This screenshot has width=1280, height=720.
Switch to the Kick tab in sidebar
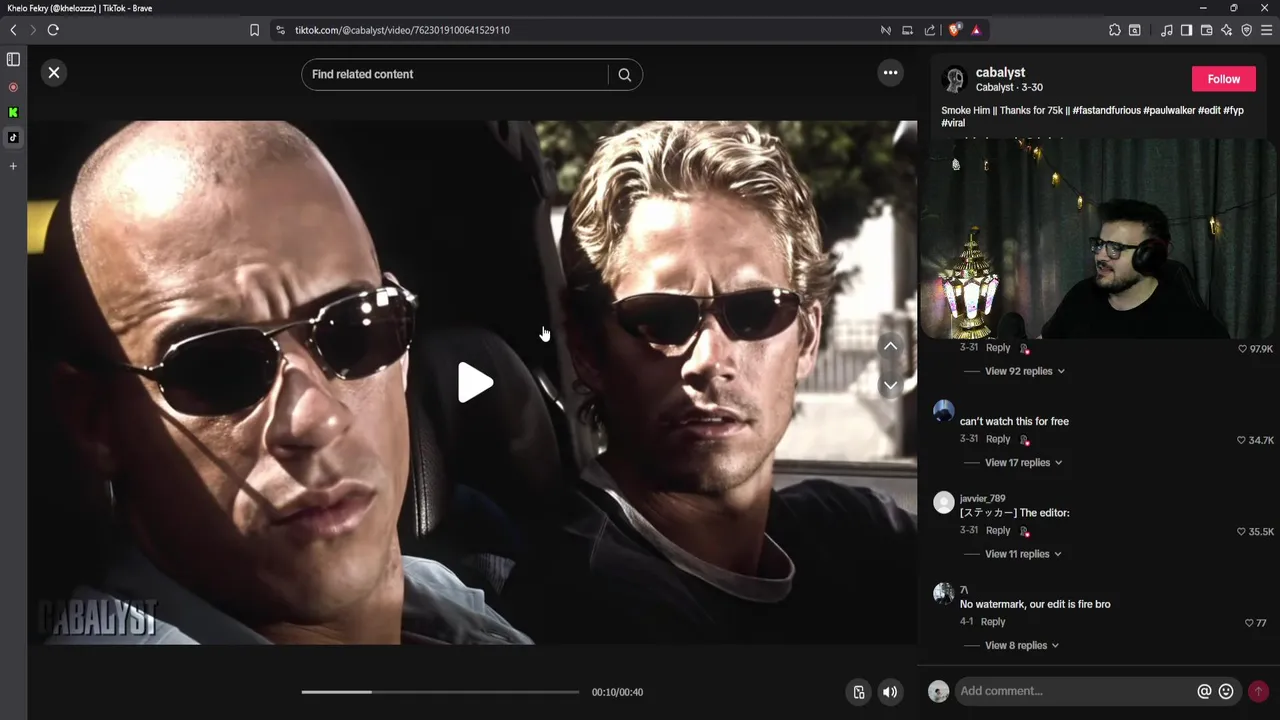(13, 112)
